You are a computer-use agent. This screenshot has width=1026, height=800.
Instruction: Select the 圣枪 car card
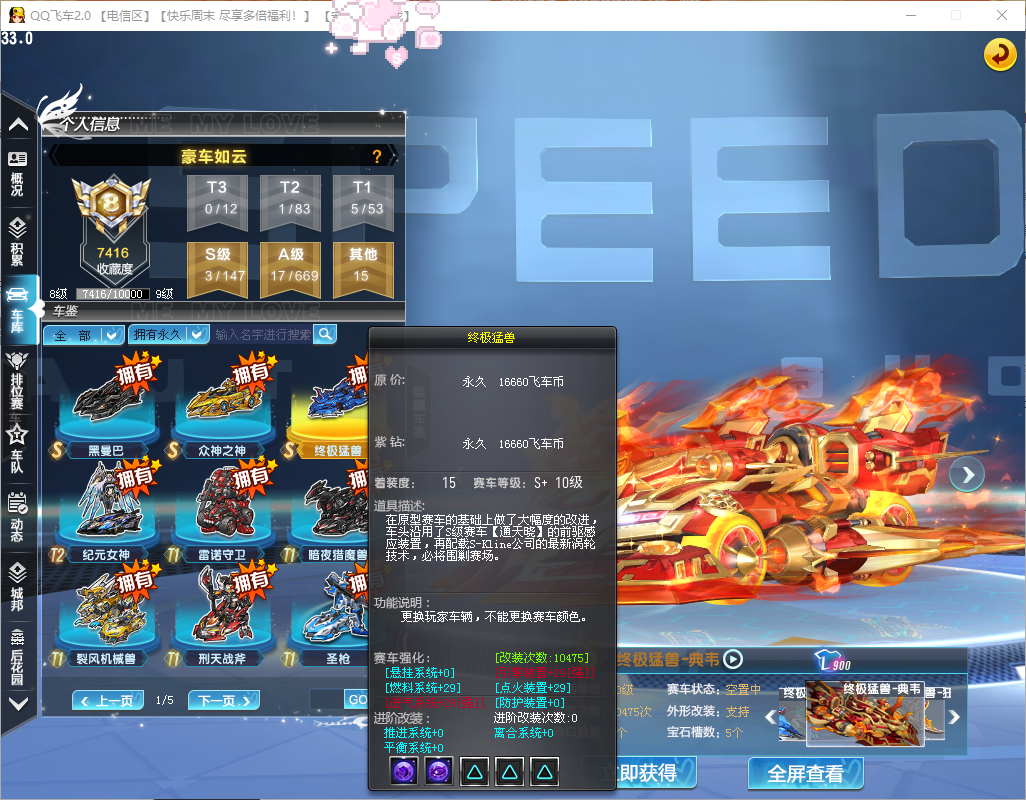point(329,615)
